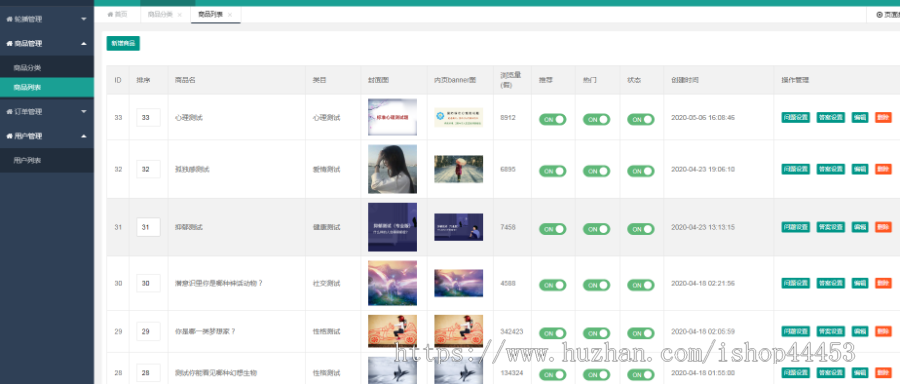Click 编辑 for 心理测试 row
This screenshot has height=384, width=900.
coord(860,117)
